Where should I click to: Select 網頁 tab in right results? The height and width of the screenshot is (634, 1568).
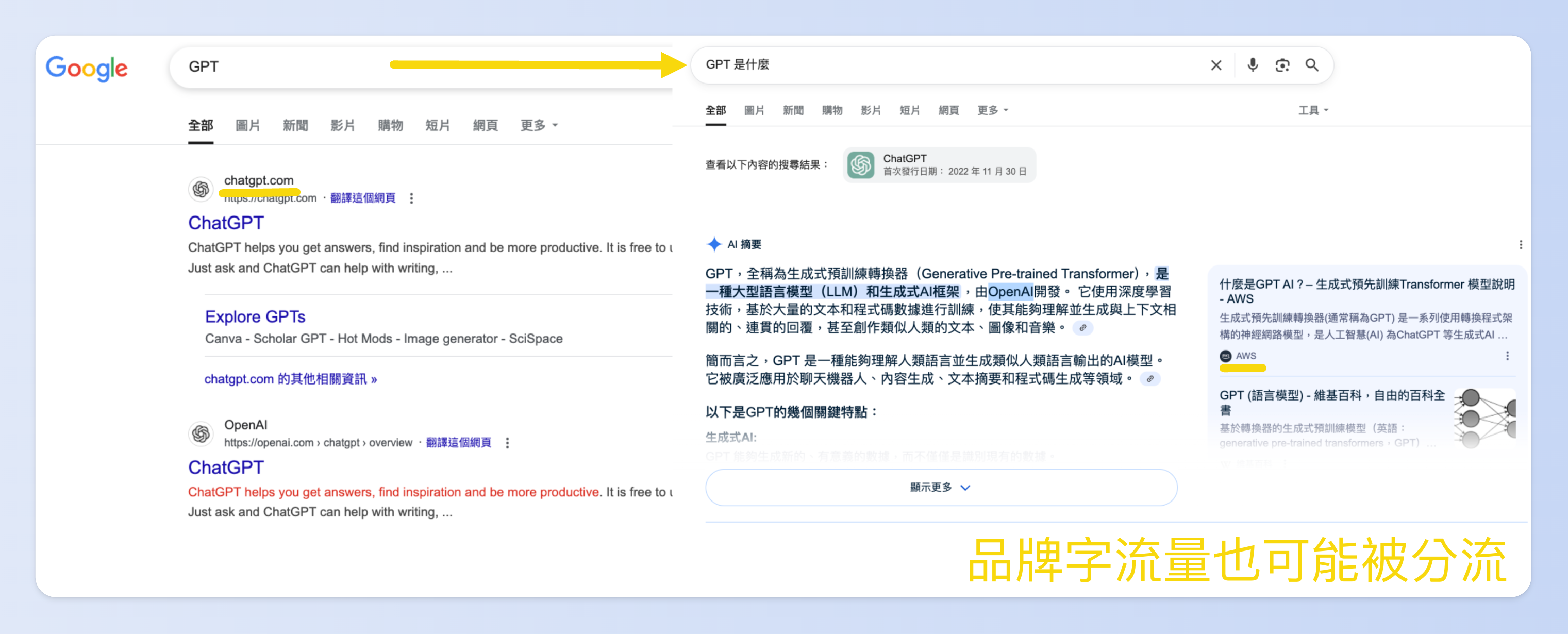point(948,110)
